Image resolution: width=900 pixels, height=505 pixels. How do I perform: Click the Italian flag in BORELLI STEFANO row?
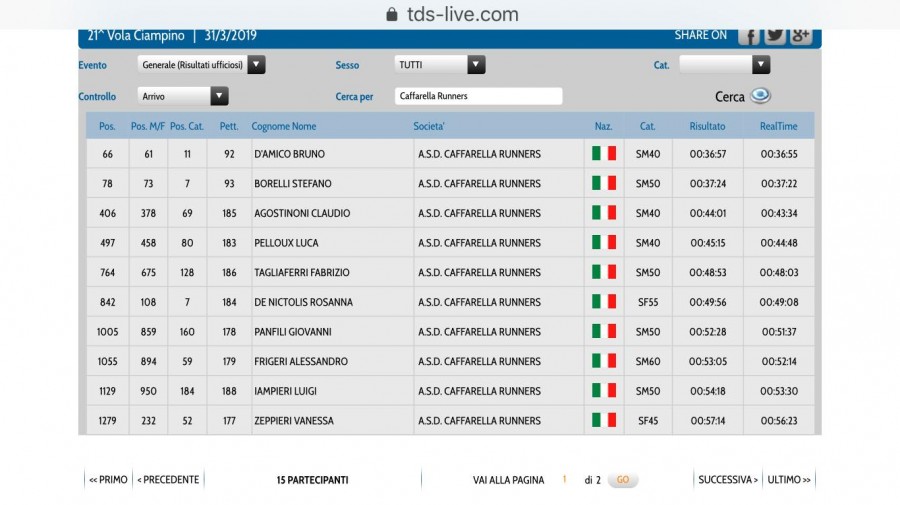(x=604, y=184)
